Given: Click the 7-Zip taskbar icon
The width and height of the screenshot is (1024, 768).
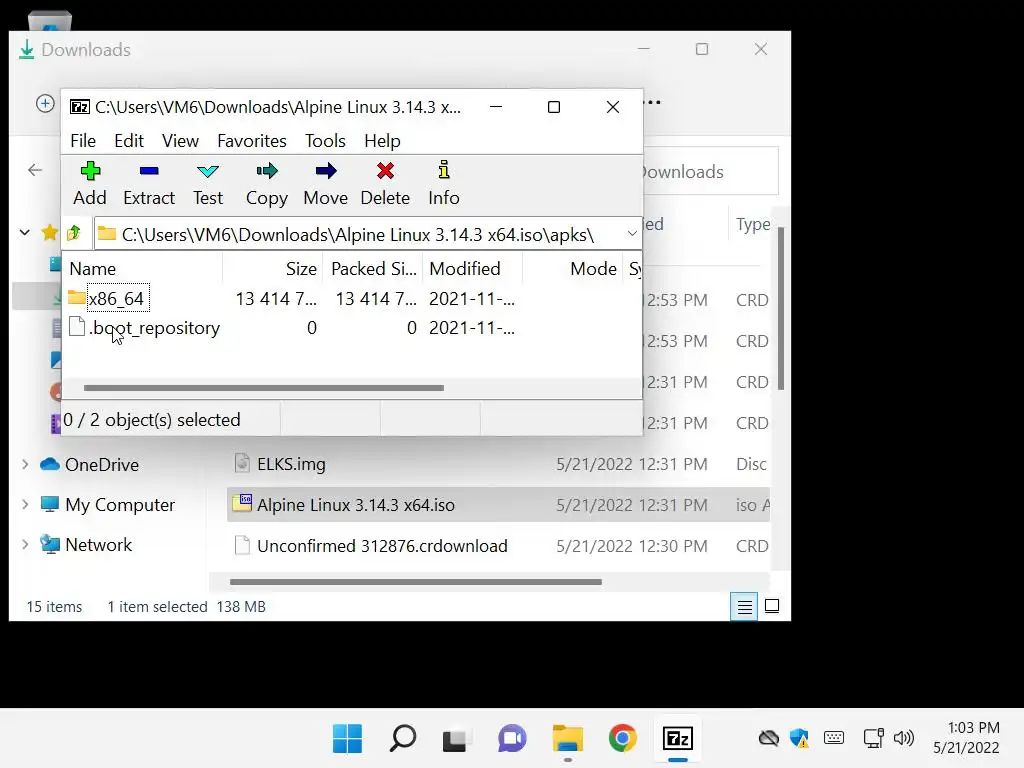Looking at the screenshot, I should (x=677, y=739).
